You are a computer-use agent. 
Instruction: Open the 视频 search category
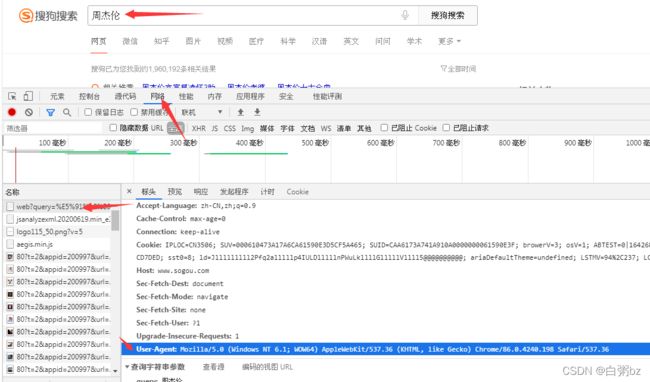225,41
